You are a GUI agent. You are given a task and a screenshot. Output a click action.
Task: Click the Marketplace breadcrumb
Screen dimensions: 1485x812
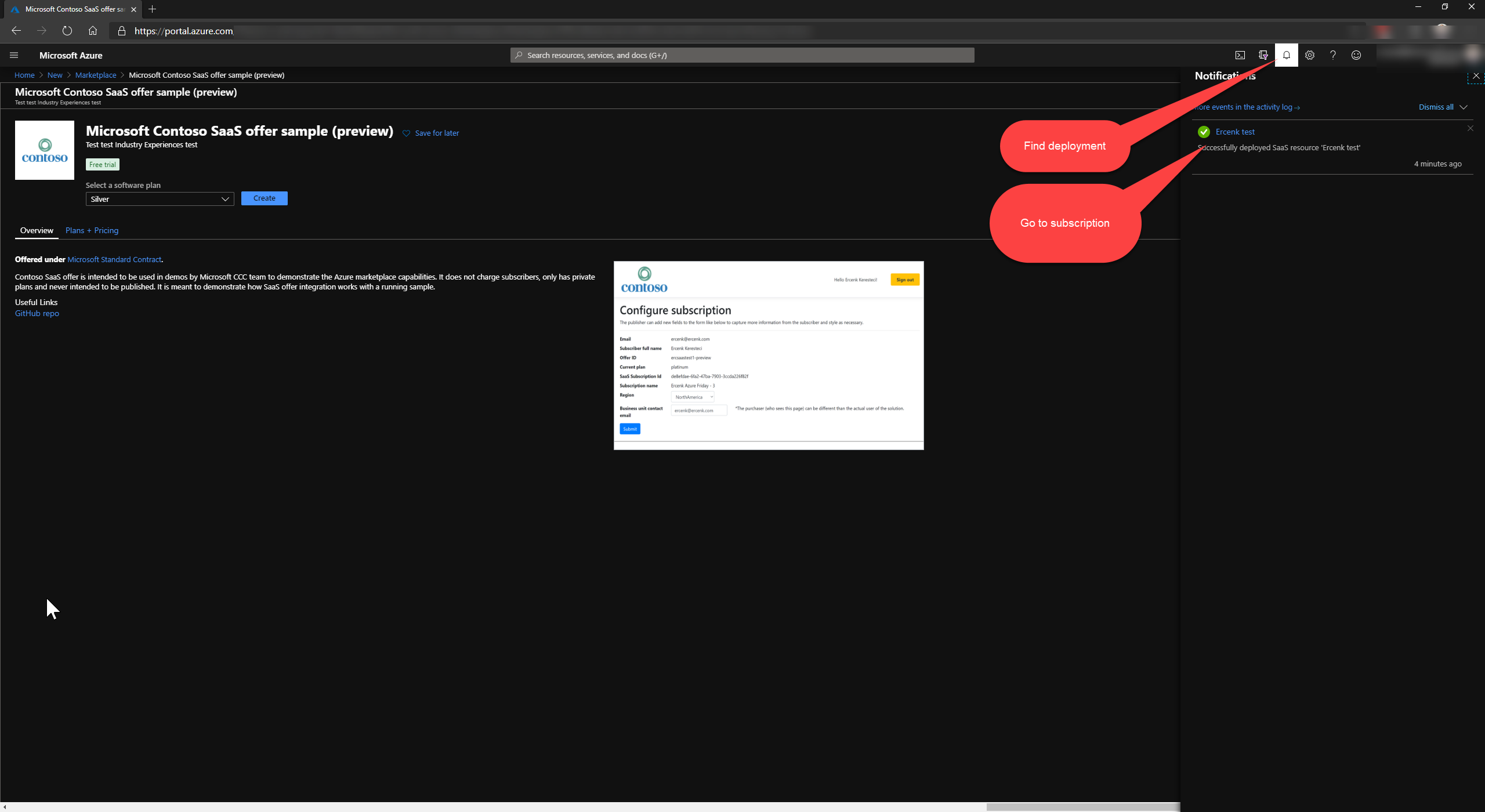[x=96, y=75]
